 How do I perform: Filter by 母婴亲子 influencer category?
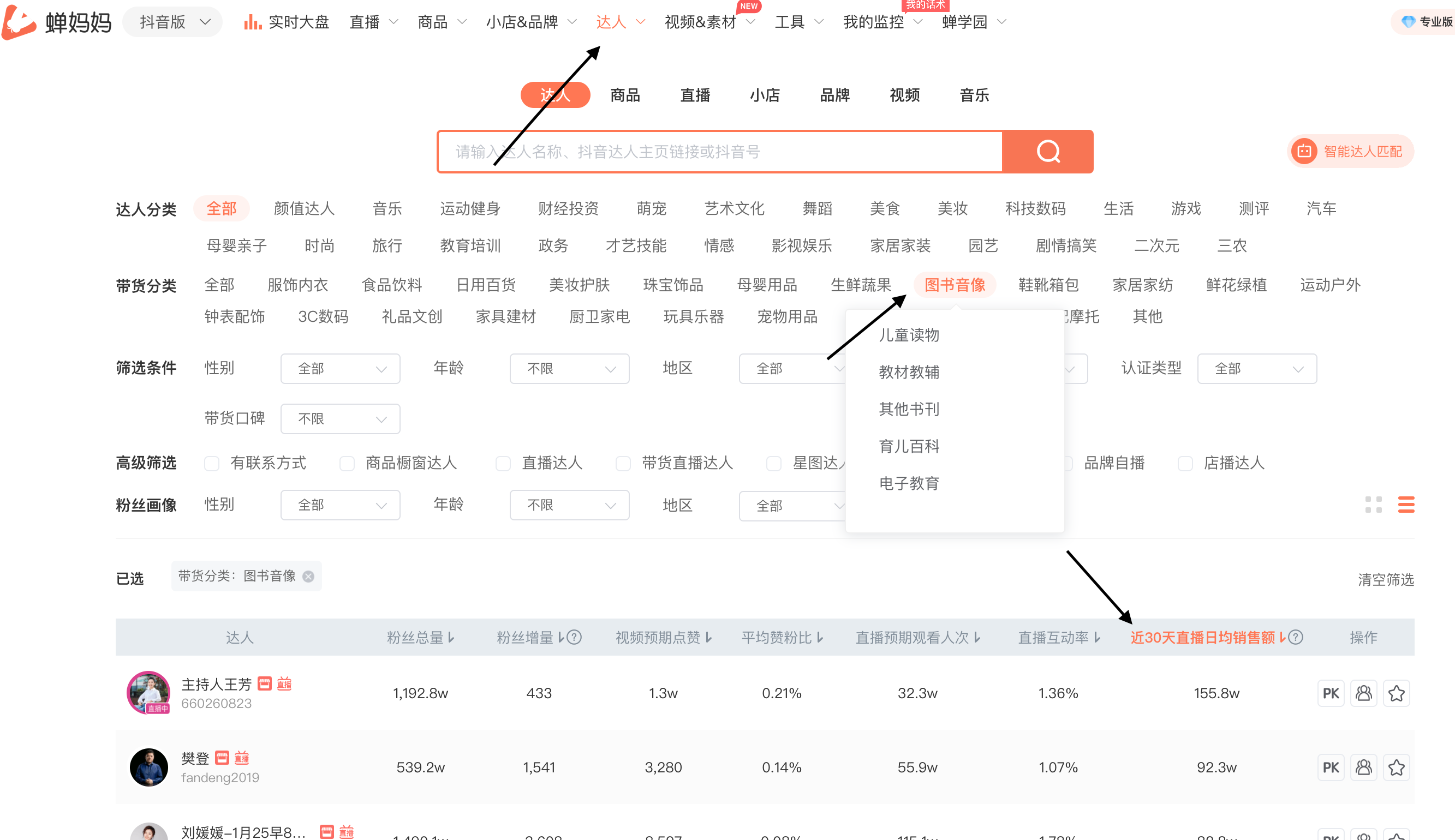click(237, 247)
